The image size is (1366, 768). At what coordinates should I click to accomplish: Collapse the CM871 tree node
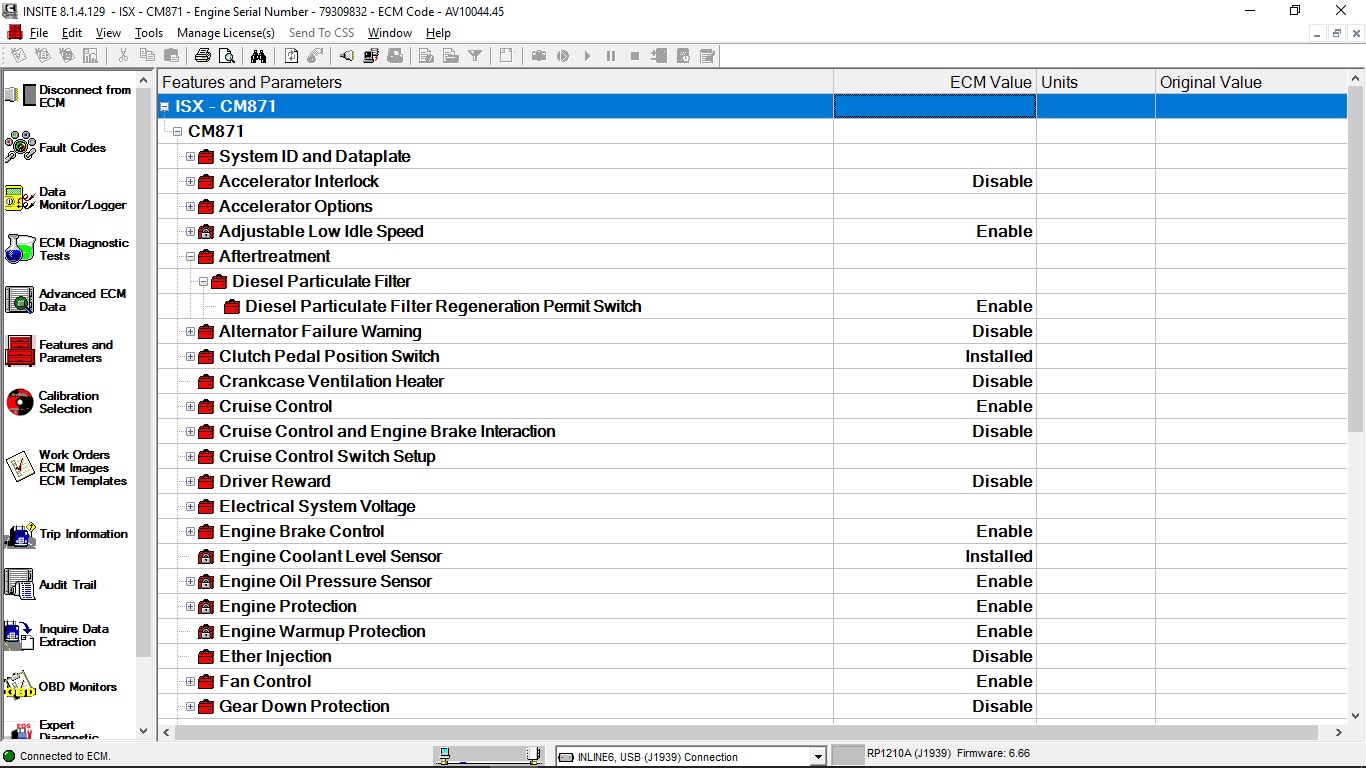(177, 132)
